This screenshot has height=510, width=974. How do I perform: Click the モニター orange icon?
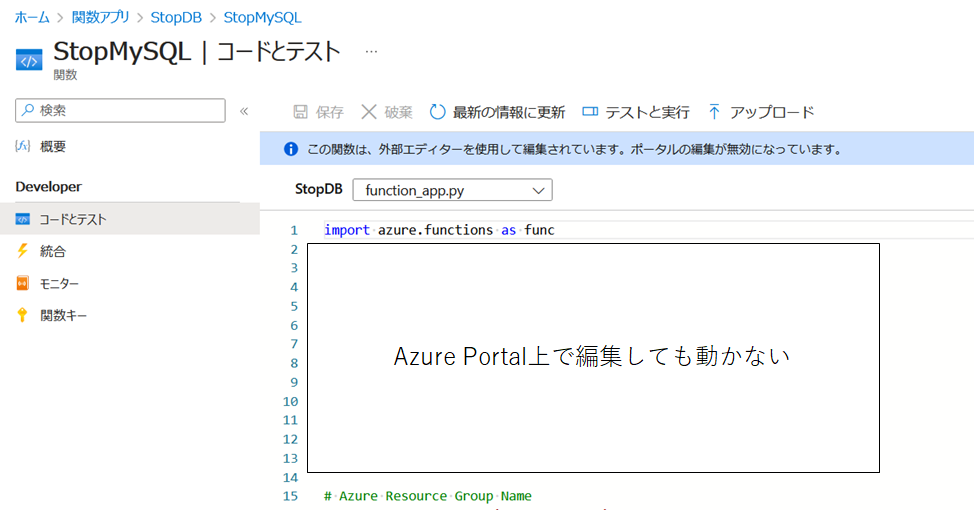click(x=22, y=283)
